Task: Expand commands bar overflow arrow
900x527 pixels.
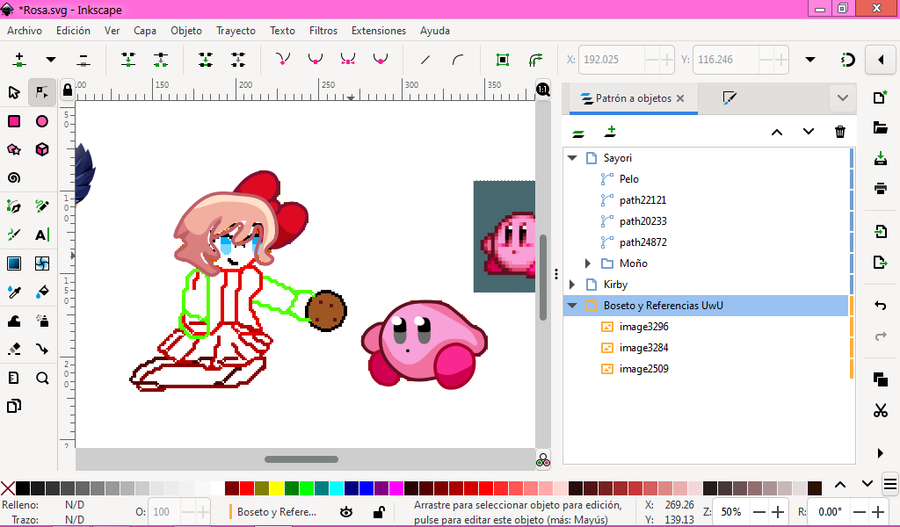Action: pyautogui.click(x=880, y=454)
